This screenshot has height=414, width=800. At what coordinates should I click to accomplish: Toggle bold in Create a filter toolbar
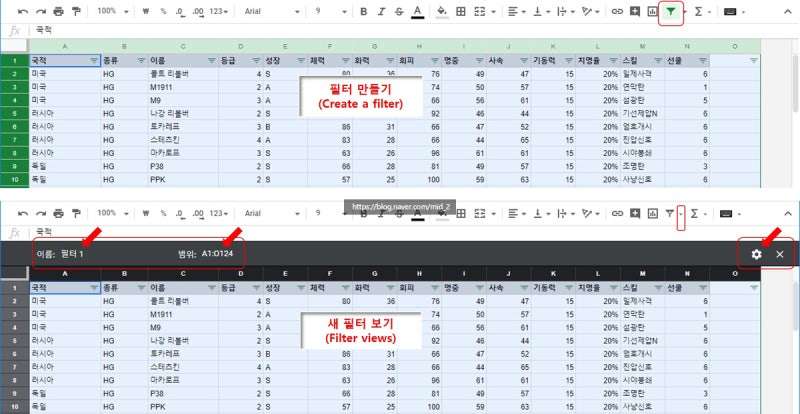[x=364, y=11]
